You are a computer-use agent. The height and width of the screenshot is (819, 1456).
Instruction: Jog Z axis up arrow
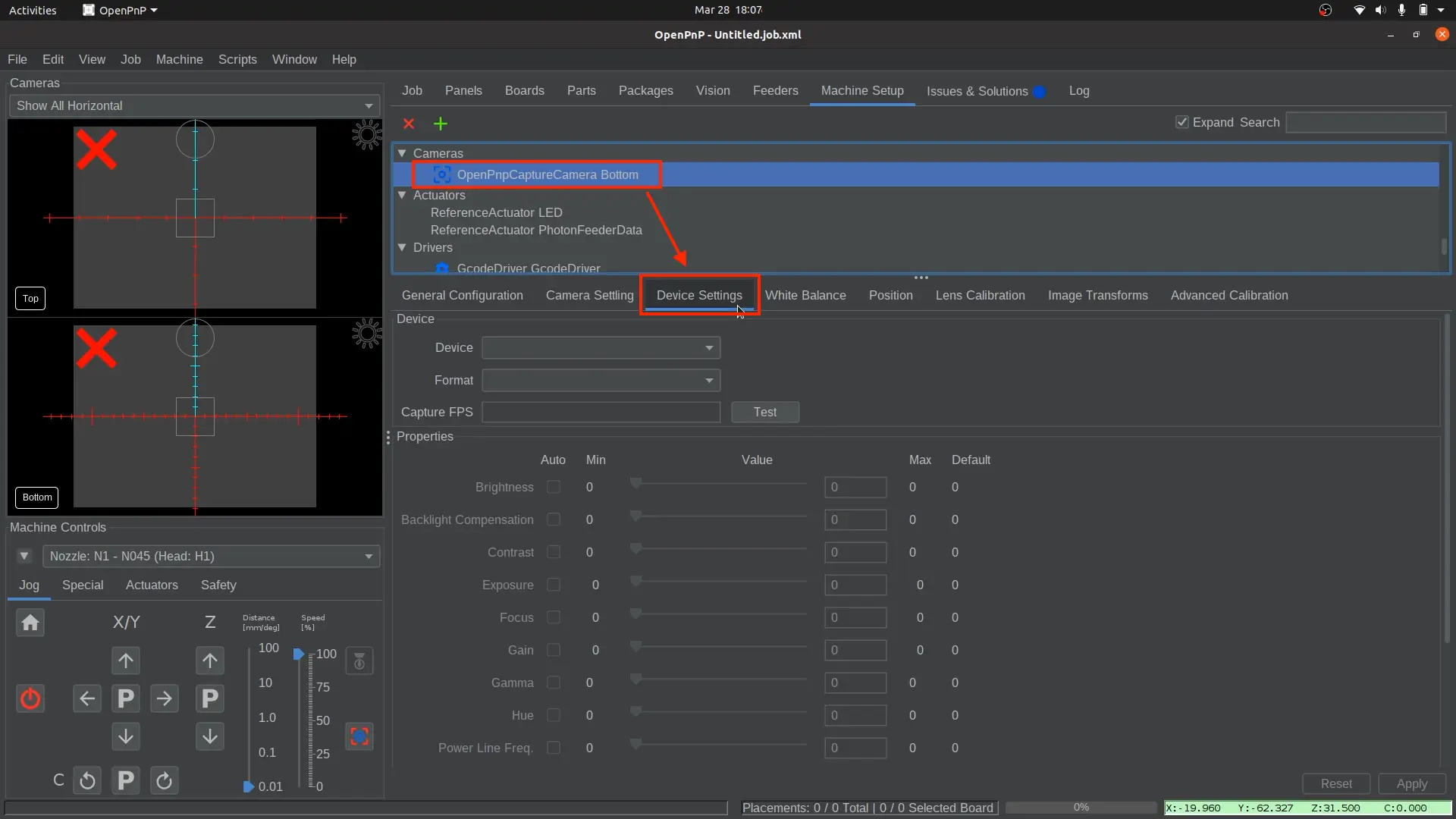tap(210, 661)
